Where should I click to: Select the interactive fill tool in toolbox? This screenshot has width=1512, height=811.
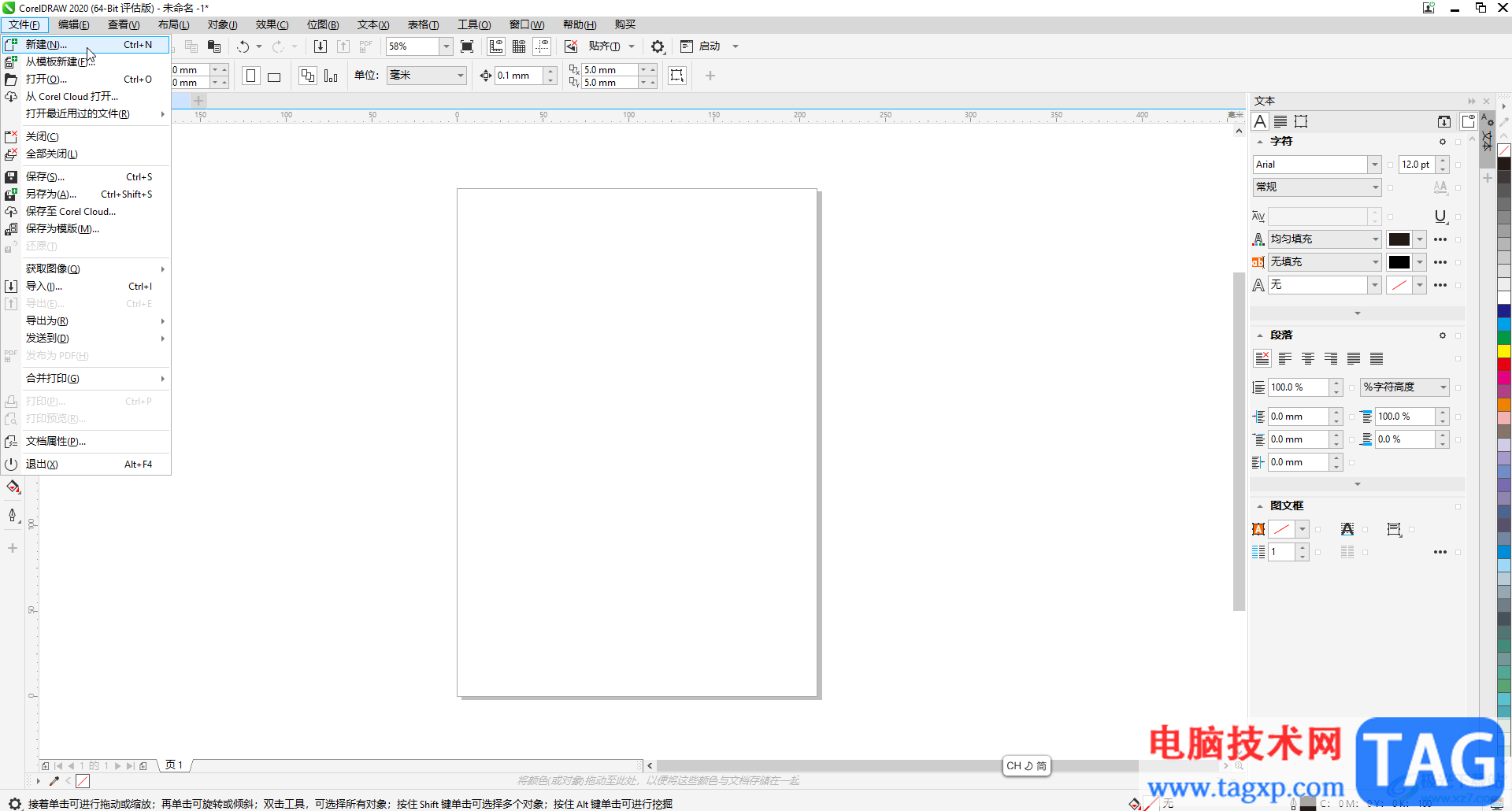click(x=13, y=487)
